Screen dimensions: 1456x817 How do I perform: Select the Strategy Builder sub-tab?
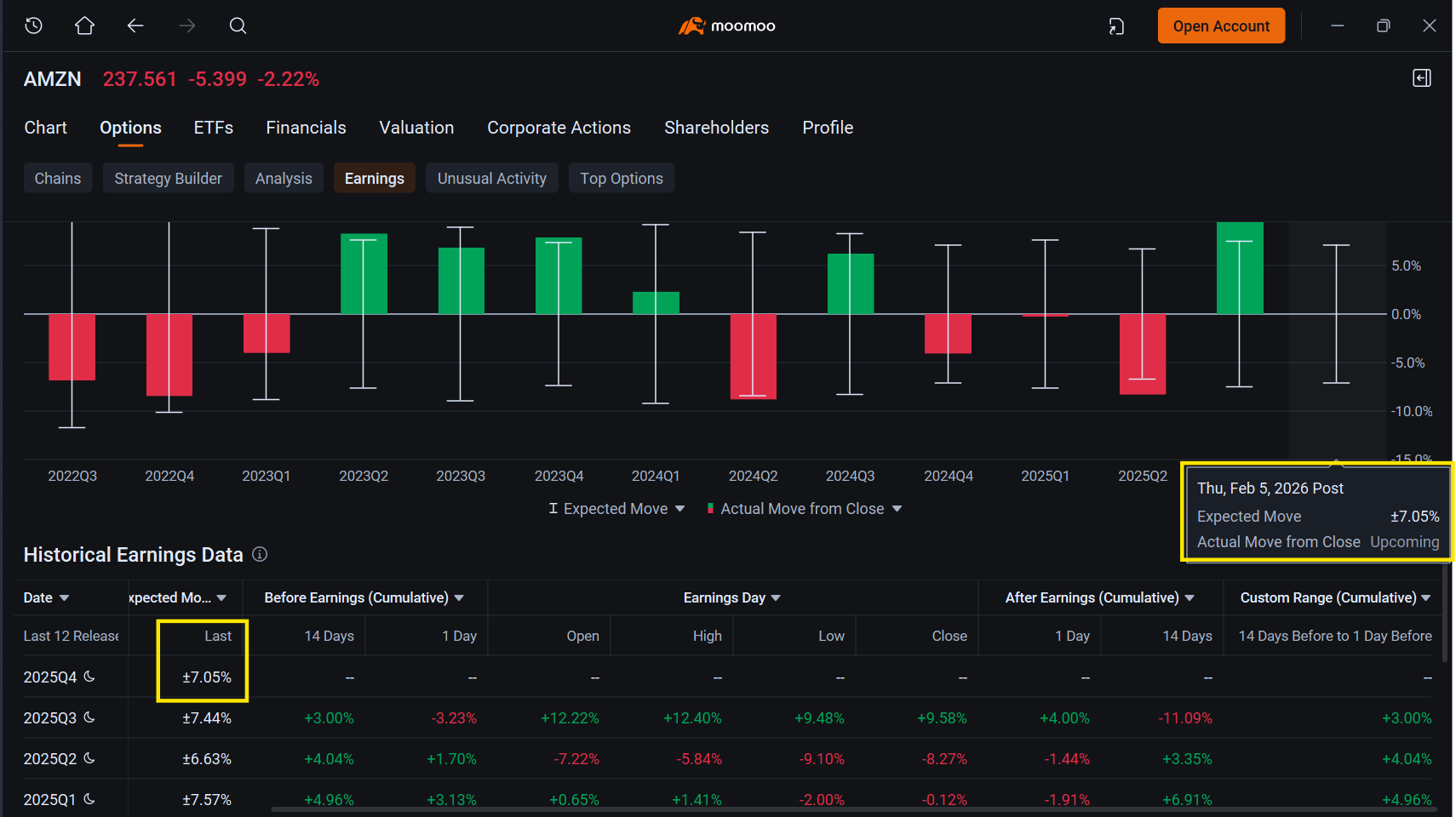click(168, 178)
